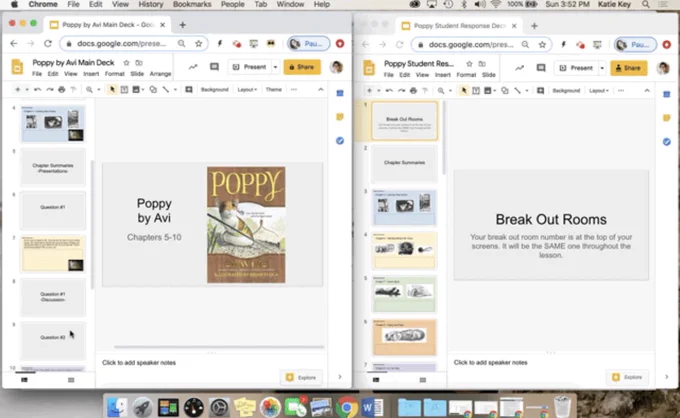The height and width of the screenshot is (418, 680).
Task: Open Format menu in Main Deck
Action: tap(114, 74)
